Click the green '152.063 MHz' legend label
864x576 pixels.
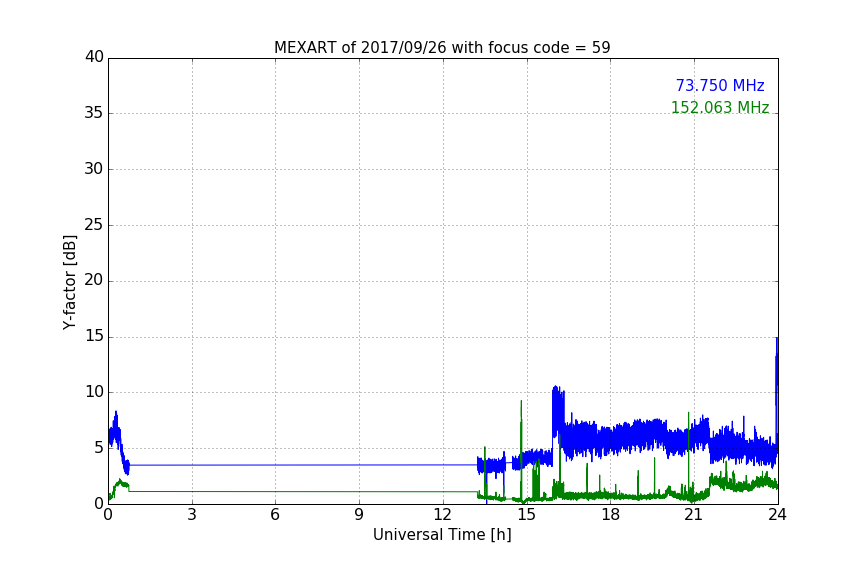pos(720,107)
